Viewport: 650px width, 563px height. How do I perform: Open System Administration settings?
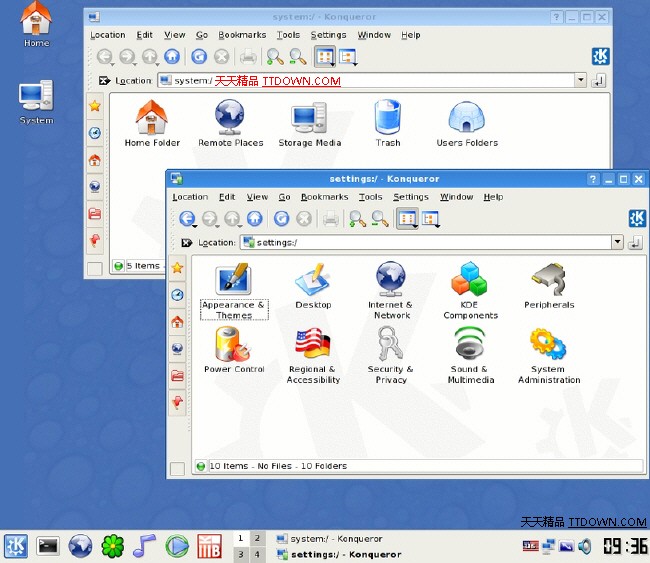point(549,355)
